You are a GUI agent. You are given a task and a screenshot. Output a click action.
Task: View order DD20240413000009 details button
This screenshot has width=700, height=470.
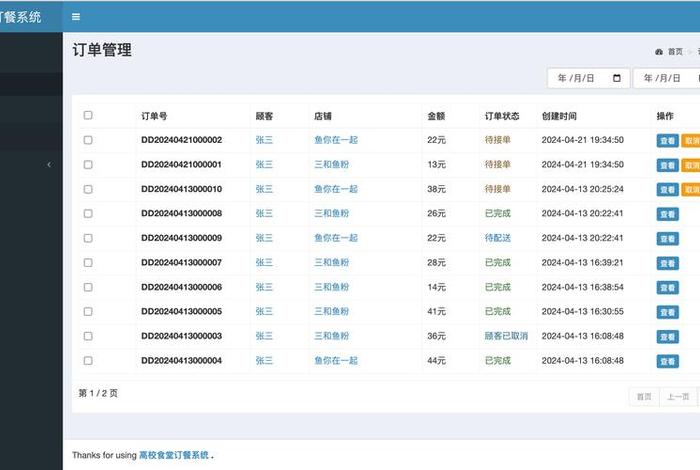coord(667,239)
